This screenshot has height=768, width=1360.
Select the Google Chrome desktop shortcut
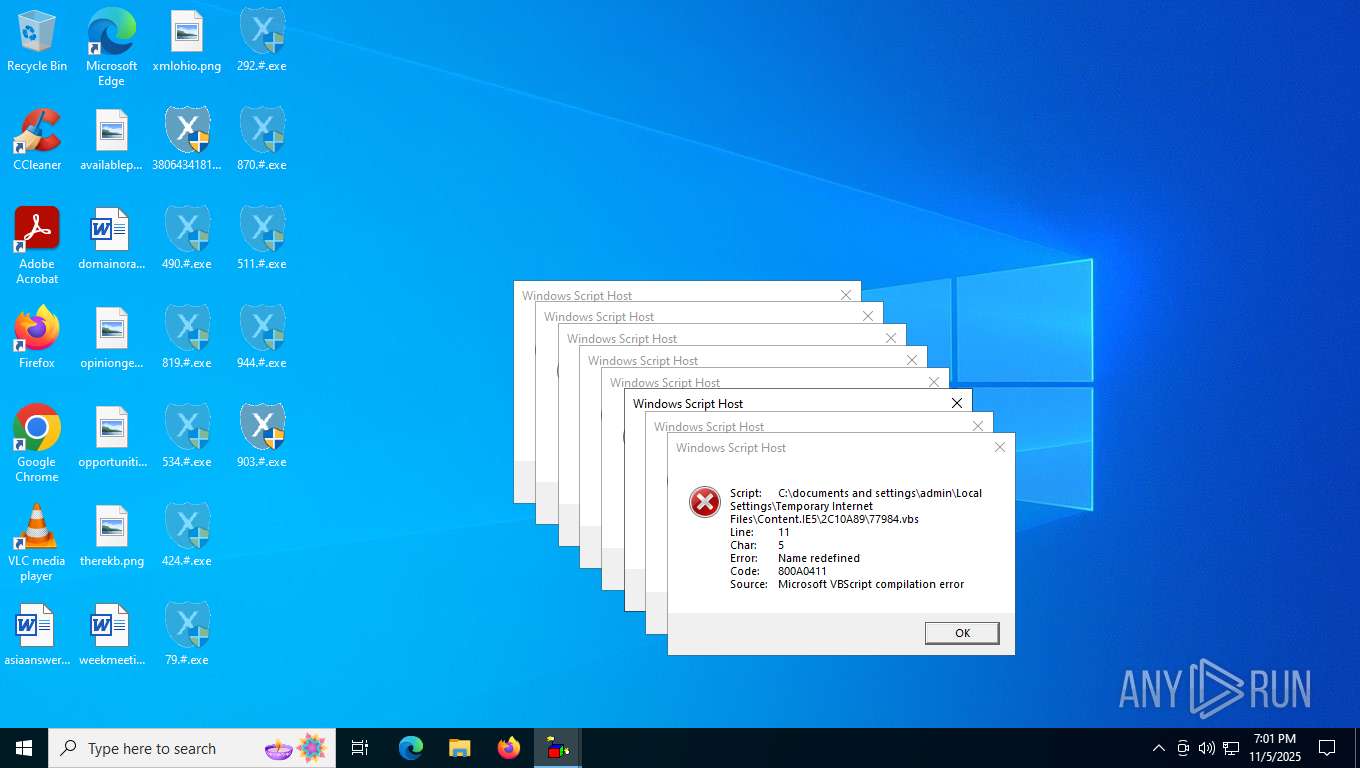coord(37,444)
